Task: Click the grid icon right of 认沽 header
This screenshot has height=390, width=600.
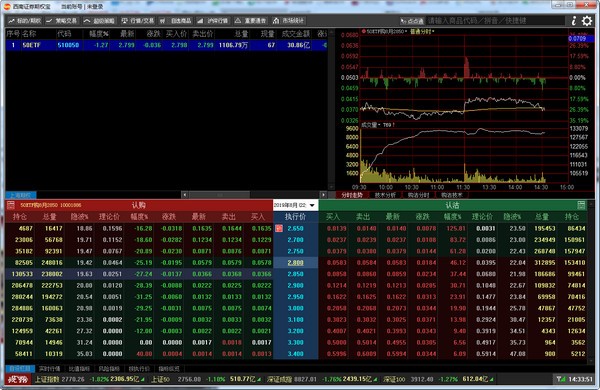Action: point(581,205)
